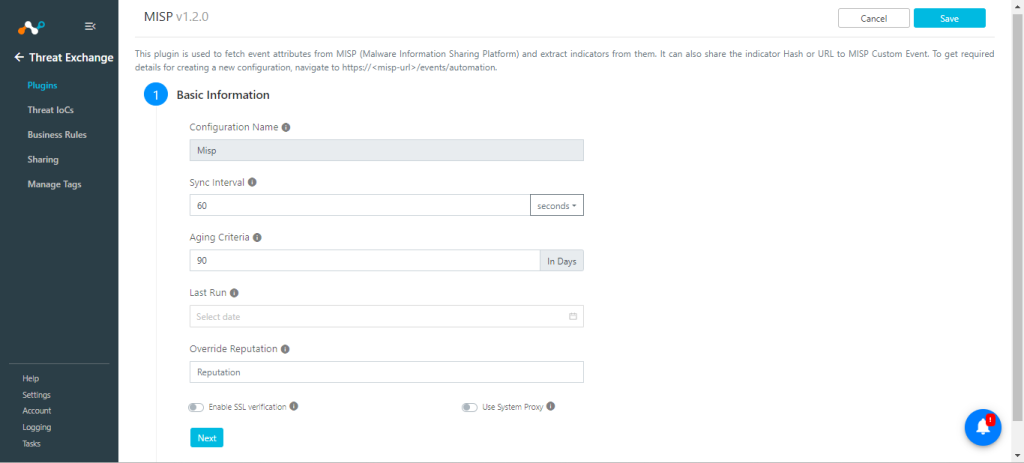This screenshot has width=1024, height=463.
Task: Go to Business Rules in sidebar
Action: pos(57,135)
